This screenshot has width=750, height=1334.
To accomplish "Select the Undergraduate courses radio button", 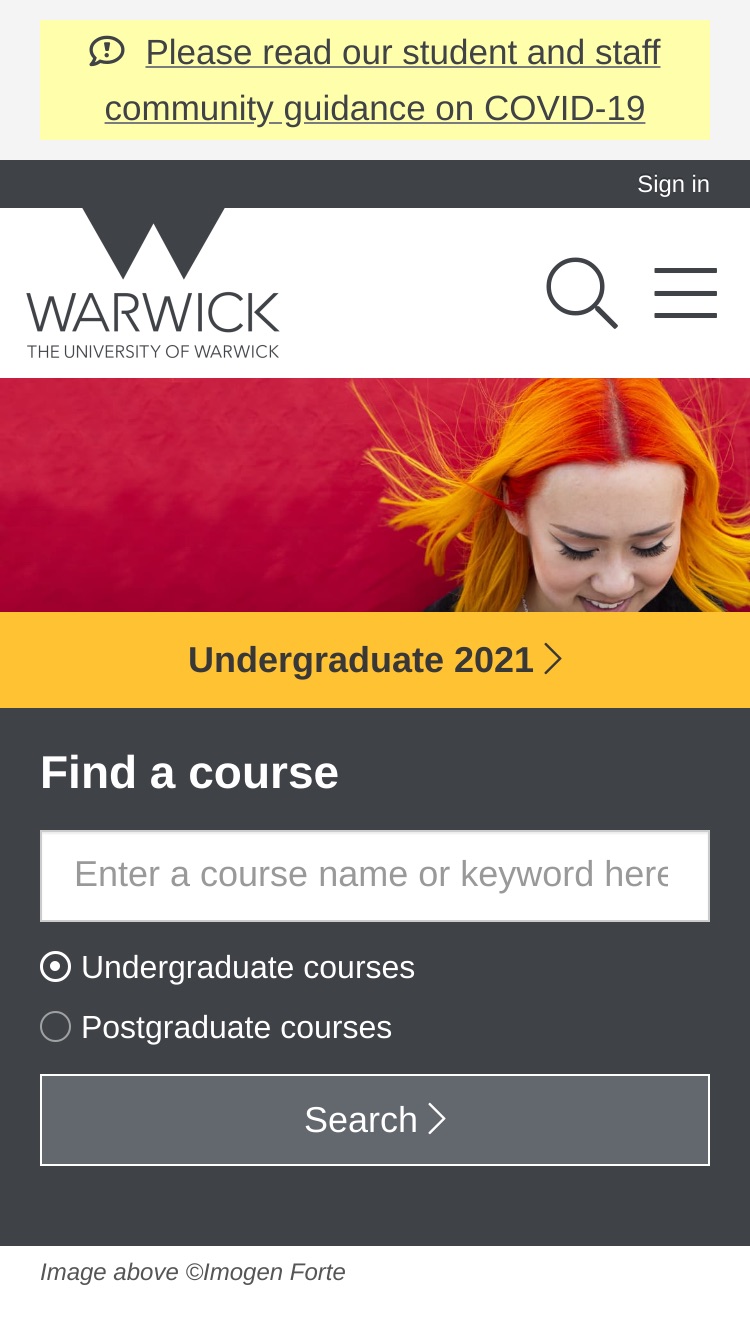I will pyautogui.click(x=55, y=967).
